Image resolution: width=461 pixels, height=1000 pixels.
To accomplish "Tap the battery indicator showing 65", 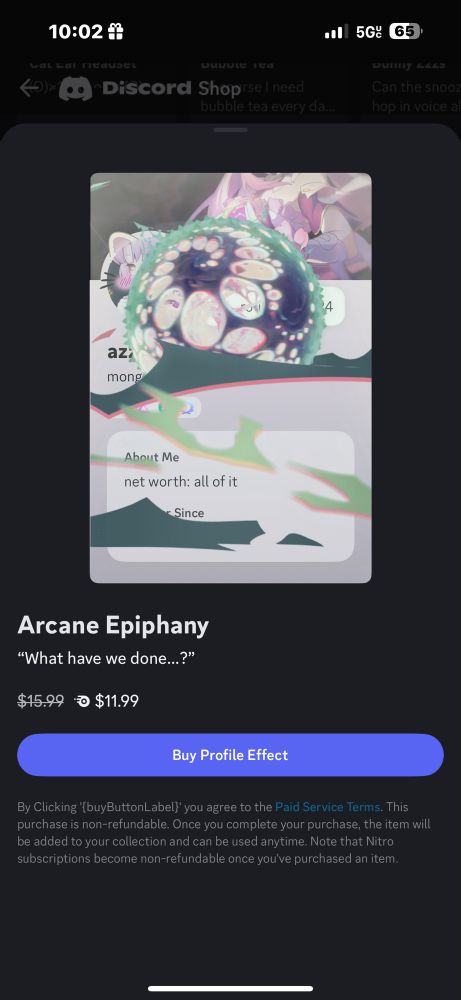I will pos(406,31).
